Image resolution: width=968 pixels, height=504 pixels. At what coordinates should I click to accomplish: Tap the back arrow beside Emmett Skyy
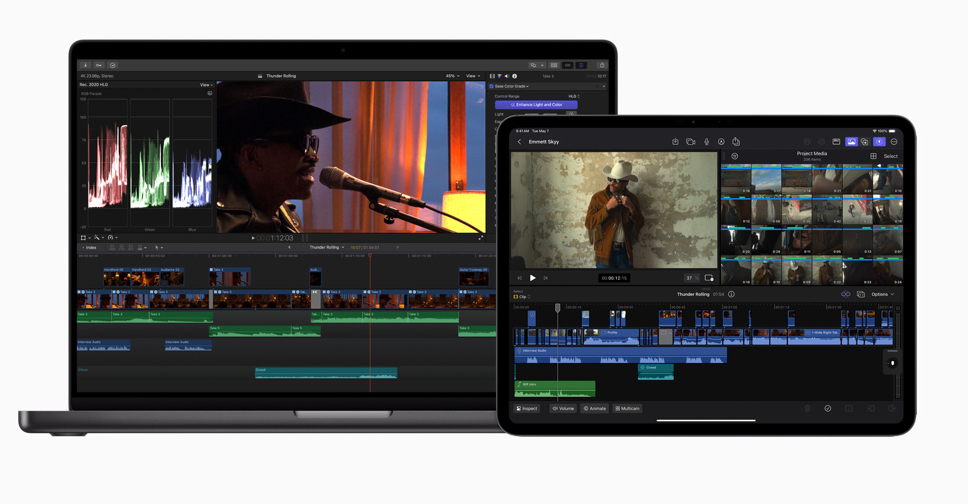tap(520, 142)
